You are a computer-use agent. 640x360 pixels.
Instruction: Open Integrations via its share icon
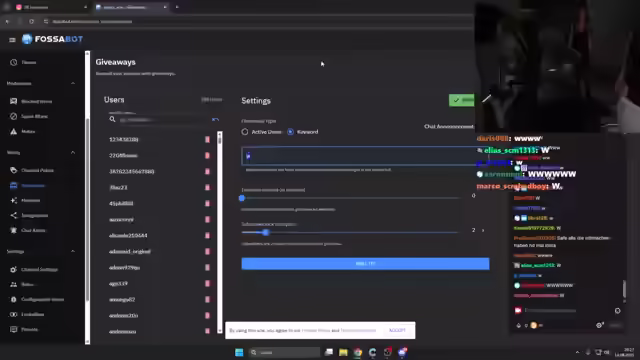pyautogui.click(x=13, y=215)
